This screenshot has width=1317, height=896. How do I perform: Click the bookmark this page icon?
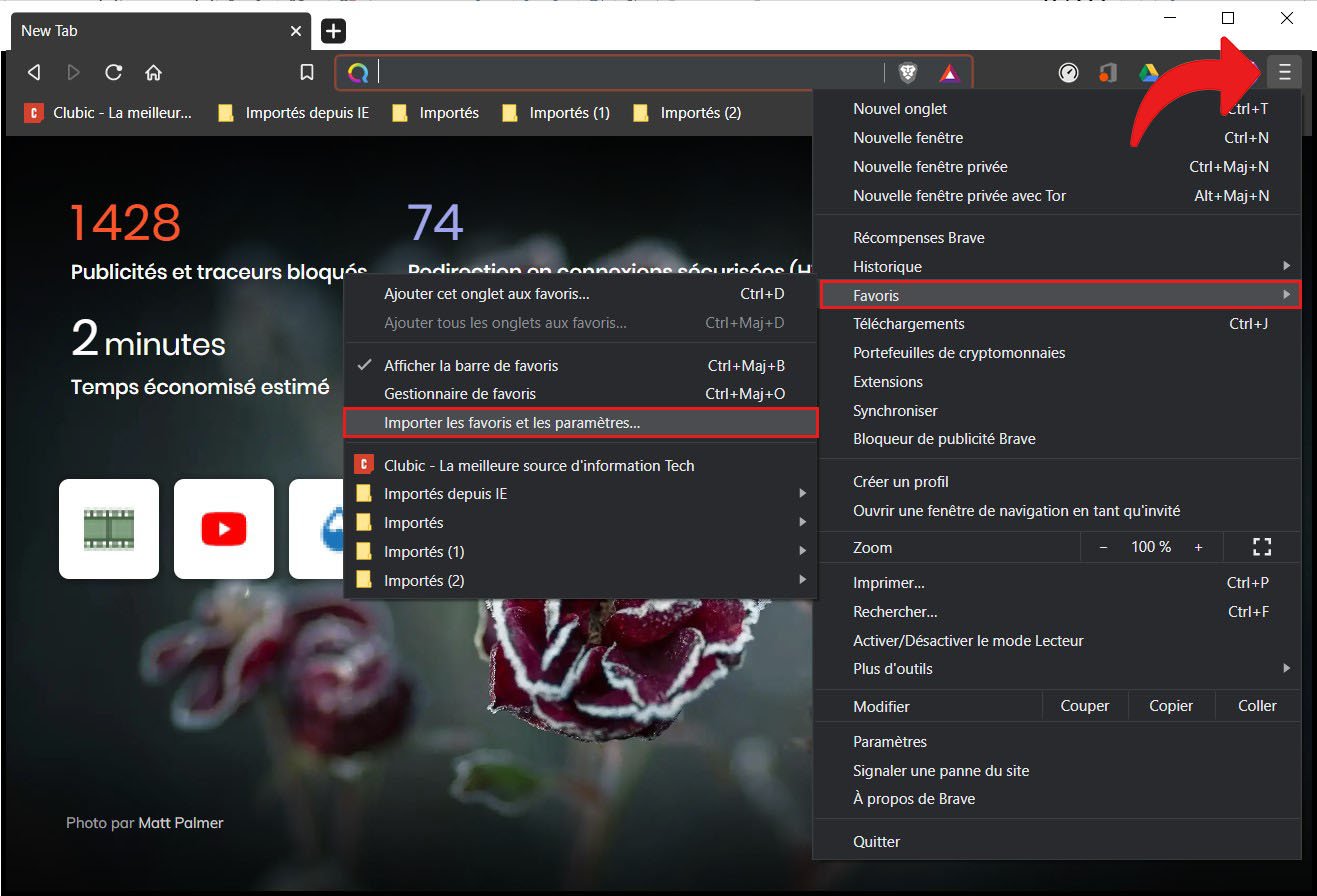point(307,72)
